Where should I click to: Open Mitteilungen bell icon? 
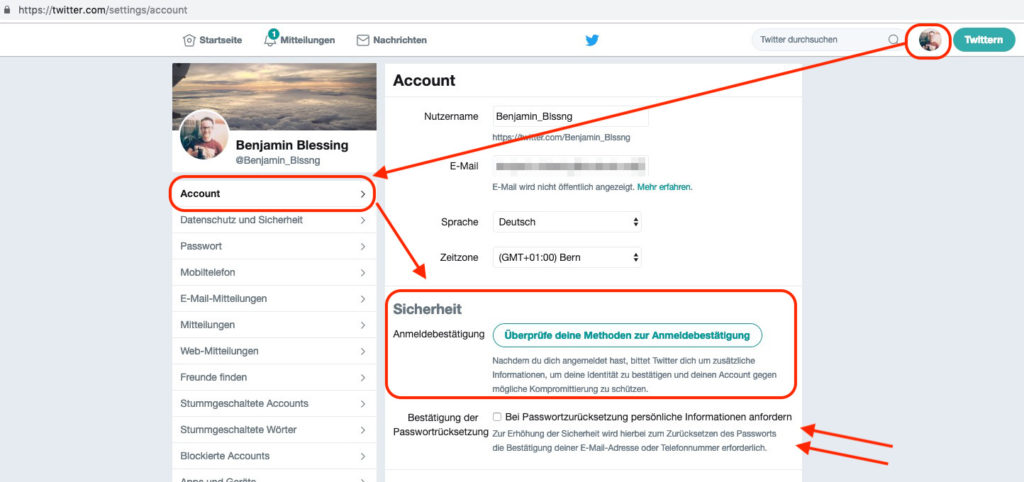click(x=271, y=39)
